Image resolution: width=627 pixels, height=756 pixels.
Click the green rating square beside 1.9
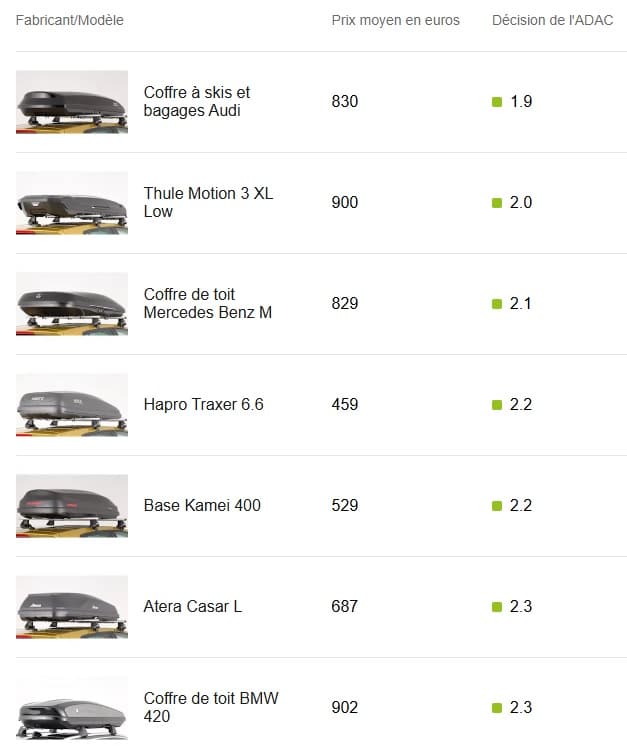[x=497, y=102]
